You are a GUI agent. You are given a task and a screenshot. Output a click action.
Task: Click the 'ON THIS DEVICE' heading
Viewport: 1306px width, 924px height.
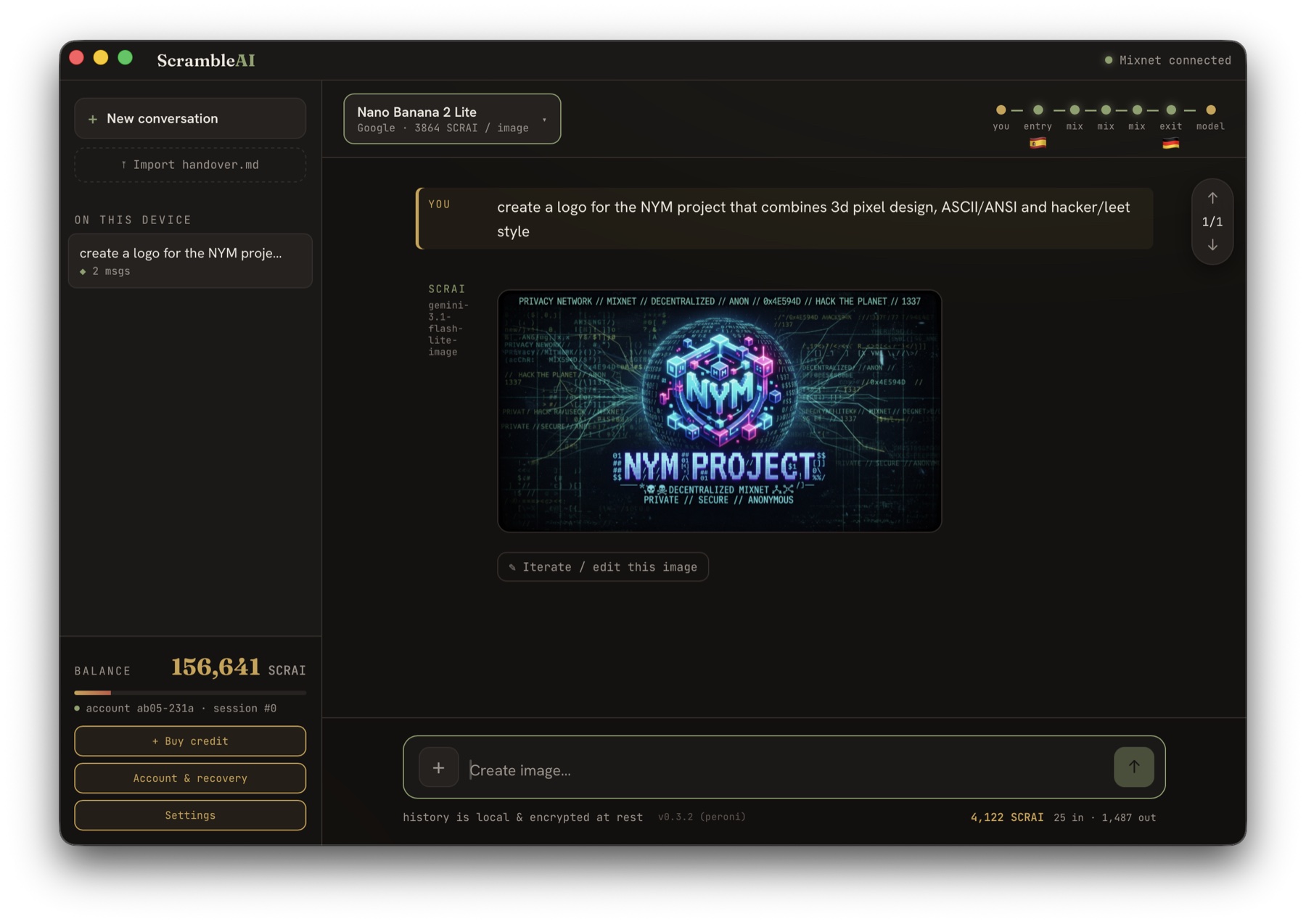coord(134,220)
